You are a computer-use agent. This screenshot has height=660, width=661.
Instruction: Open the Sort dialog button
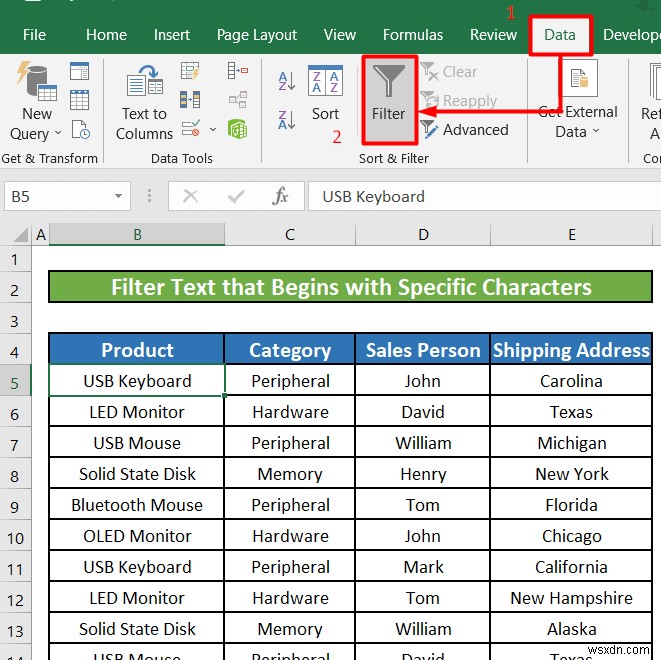[x=325, y=94]
